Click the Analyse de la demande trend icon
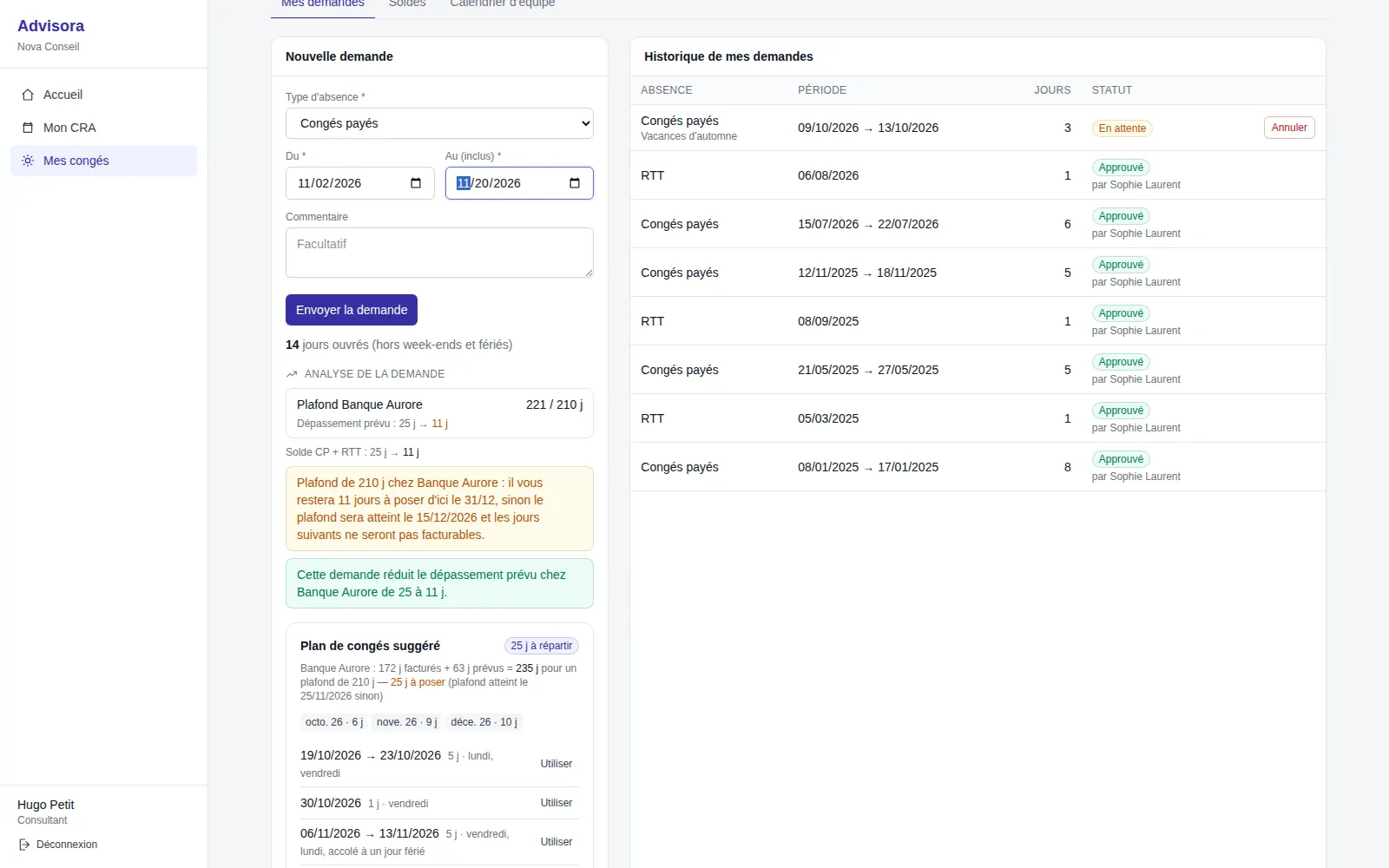1389x868 pixels. click(292, 374)
